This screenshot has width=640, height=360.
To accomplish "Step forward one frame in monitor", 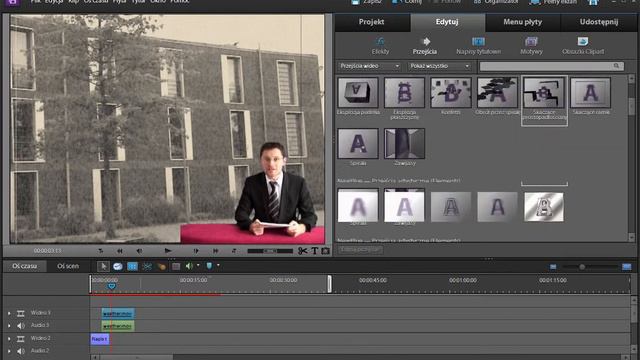I will (x=196, y=251).
